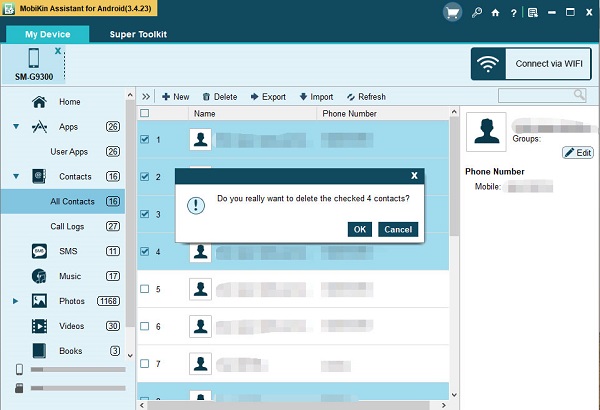This screenshot has width=600, height=410.
Task: Click the shopping cart icon in title bar
Action: (453, 13)
